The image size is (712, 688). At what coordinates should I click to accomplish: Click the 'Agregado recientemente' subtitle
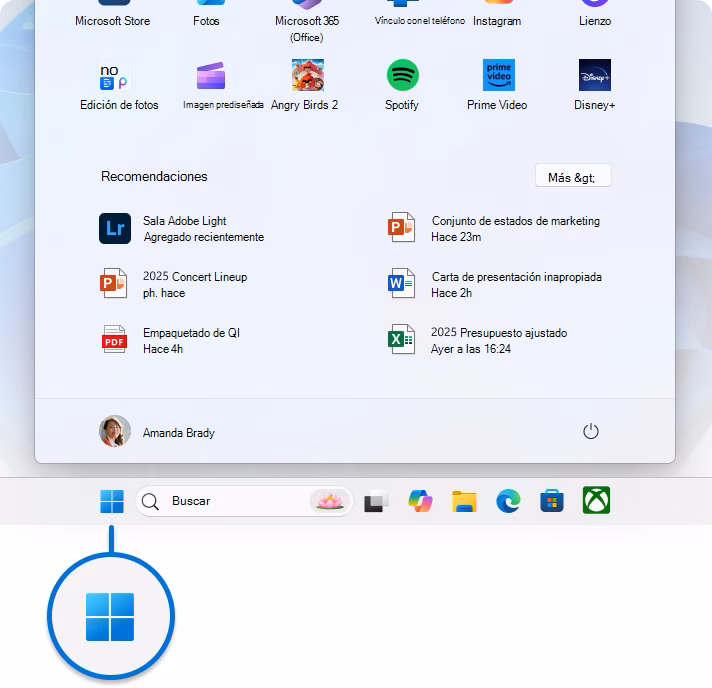[203, 237]
